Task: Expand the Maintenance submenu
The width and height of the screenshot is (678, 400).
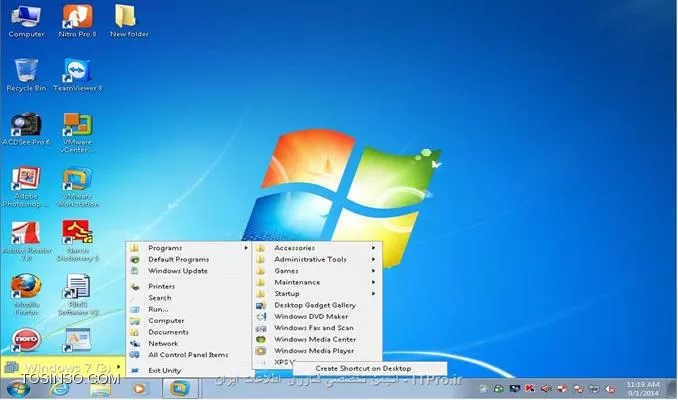Action: [x=316, y=282]
